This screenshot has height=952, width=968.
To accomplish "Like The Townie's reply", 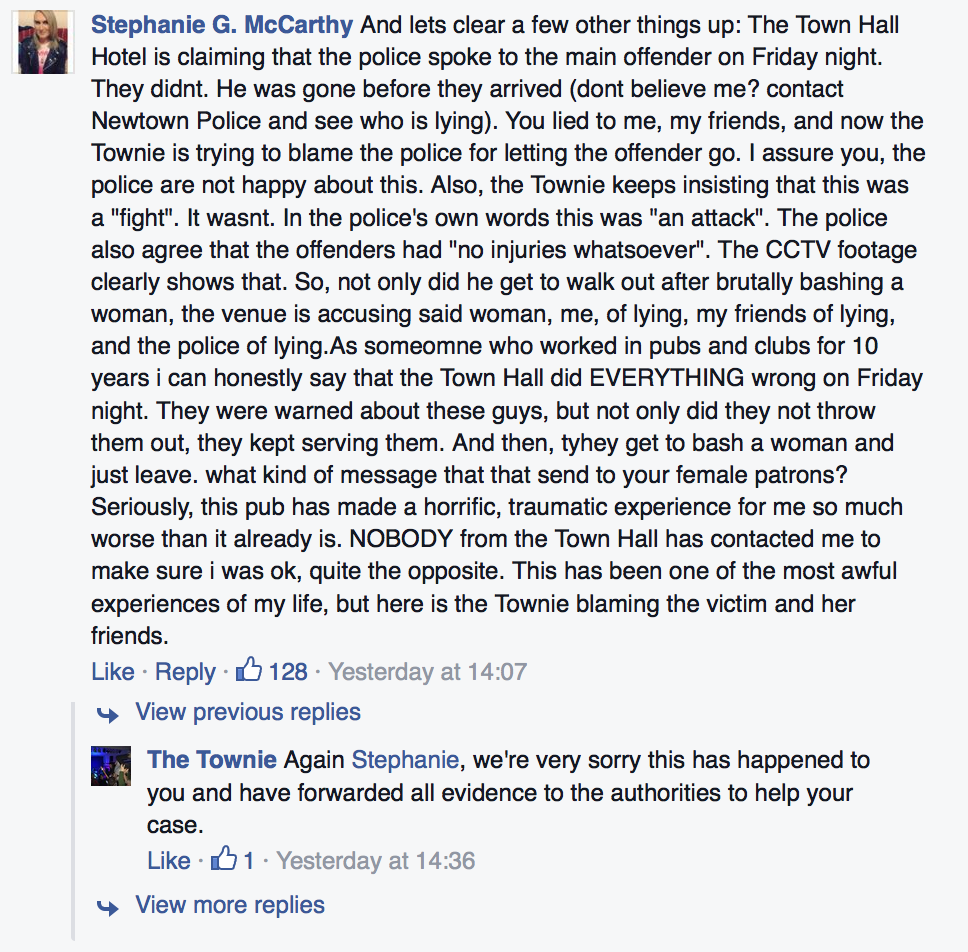I will pyautogui.click(x=168, y=860).
